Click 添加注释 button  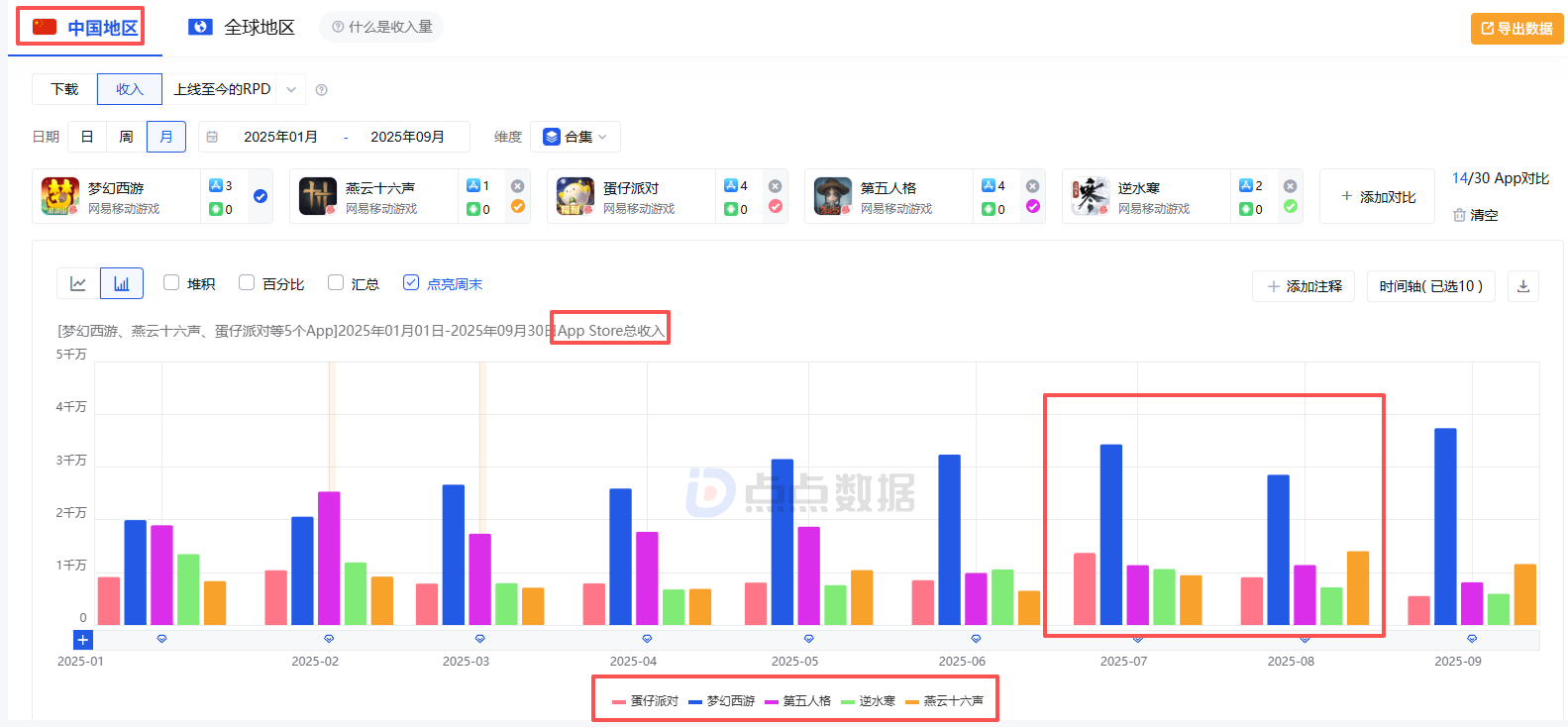click(1304, 286)
